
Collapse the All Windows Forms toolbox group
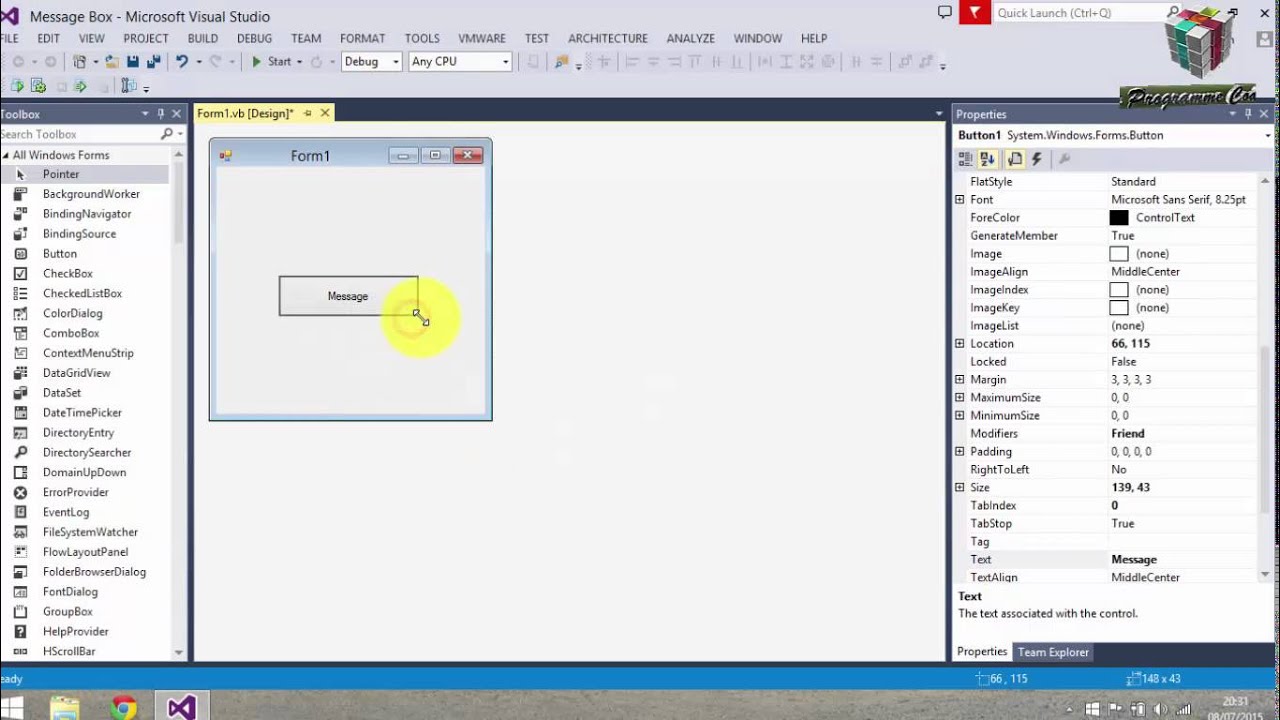[5, 155]
